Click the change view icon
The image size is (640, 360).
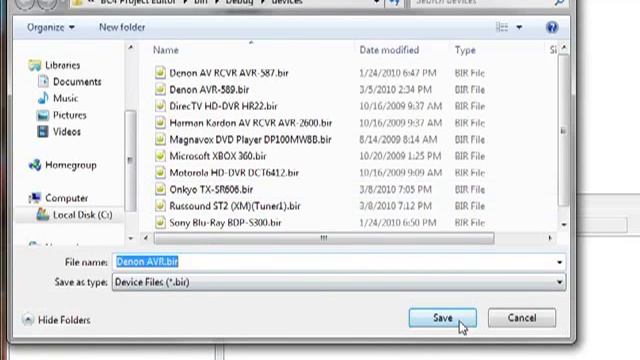point(502,27)
